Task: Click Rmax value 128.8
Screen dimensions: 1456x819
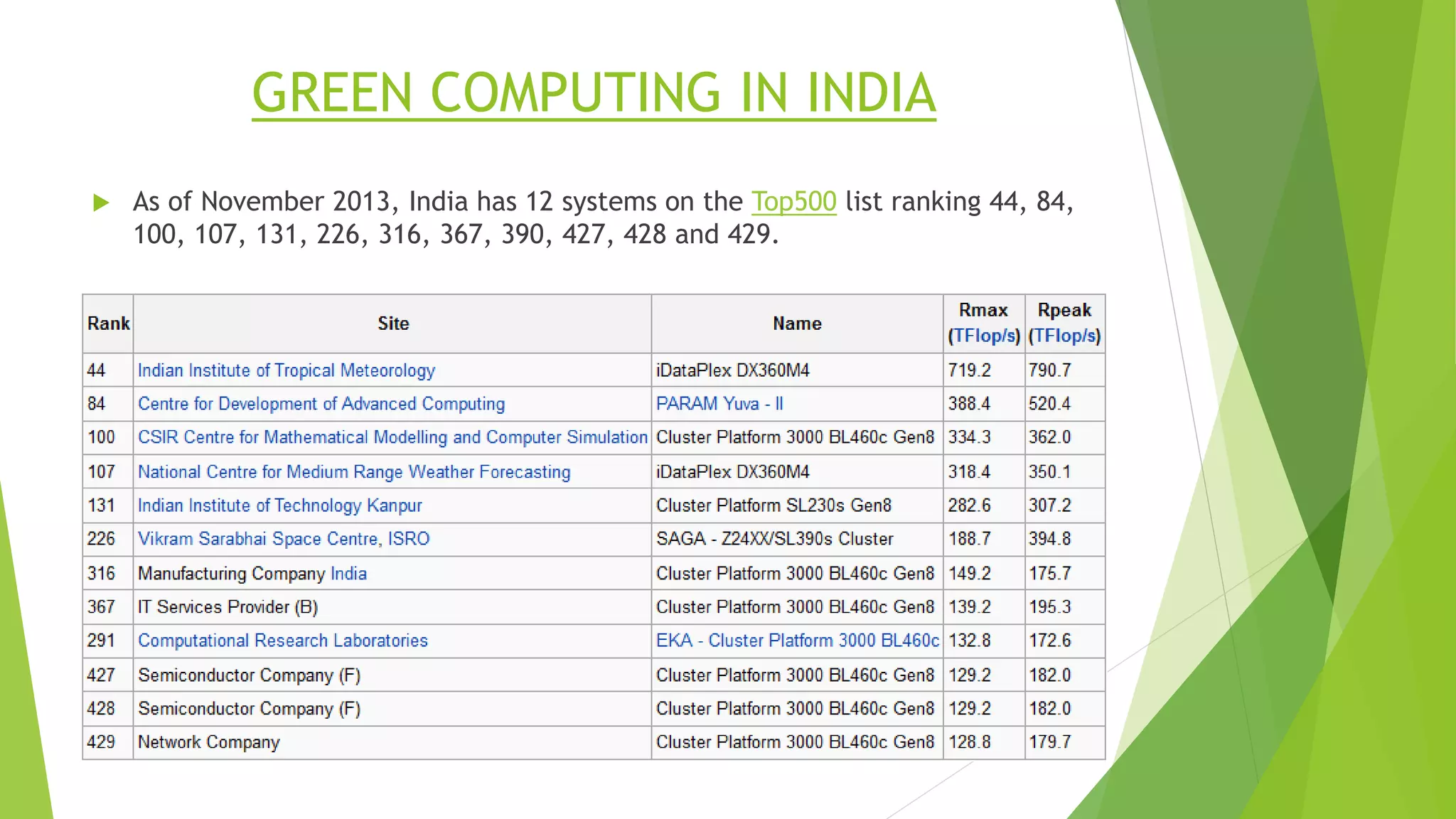Action: pyautogui.click(x=969, y=742)
